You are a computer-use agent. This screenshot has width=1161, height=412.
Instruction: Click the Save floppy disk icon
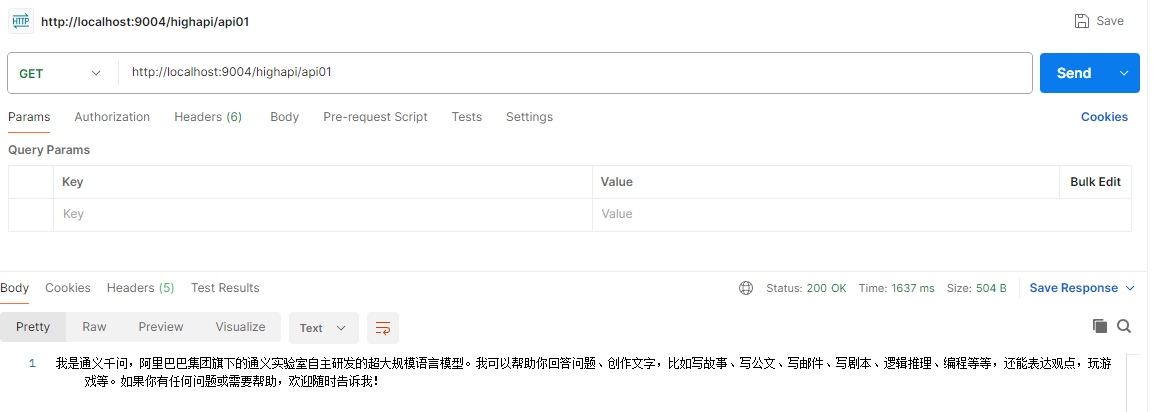coord(1082,21)
